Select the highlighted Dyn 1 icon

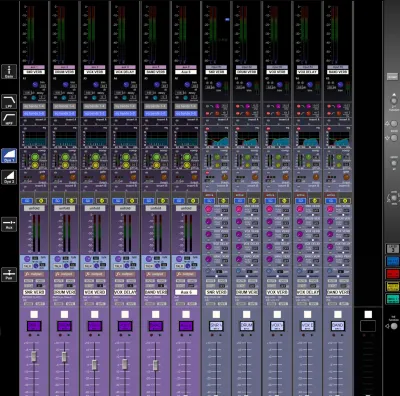9,156
